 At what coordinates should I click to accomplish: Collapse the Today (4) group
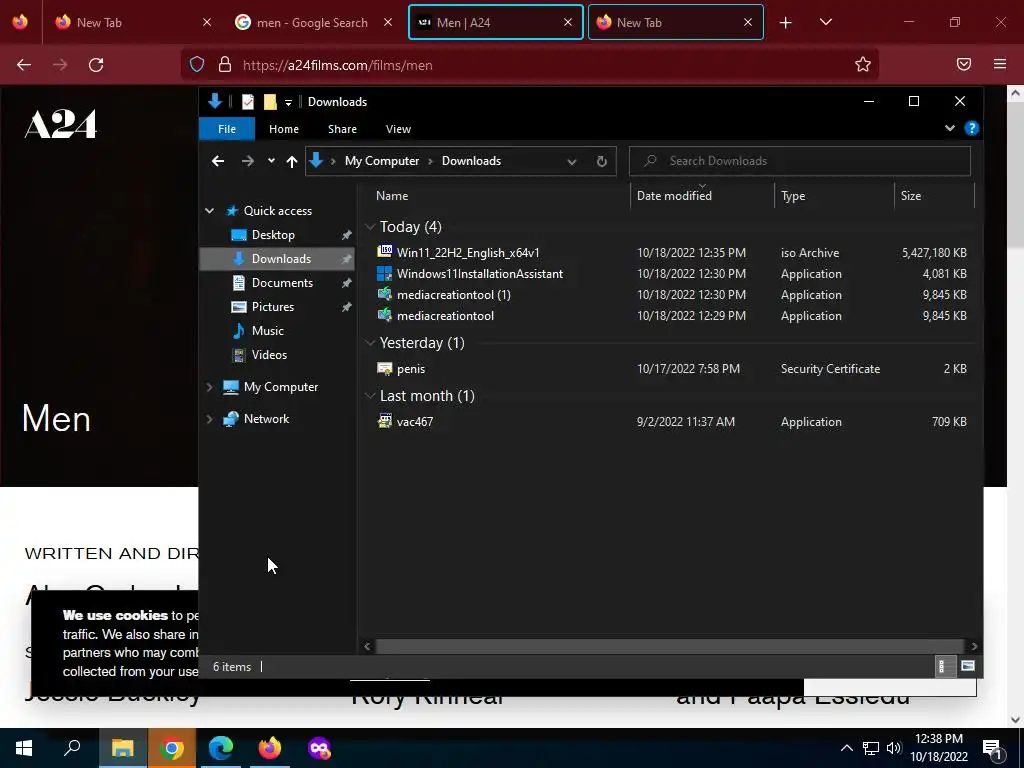(x=370, y=227)
